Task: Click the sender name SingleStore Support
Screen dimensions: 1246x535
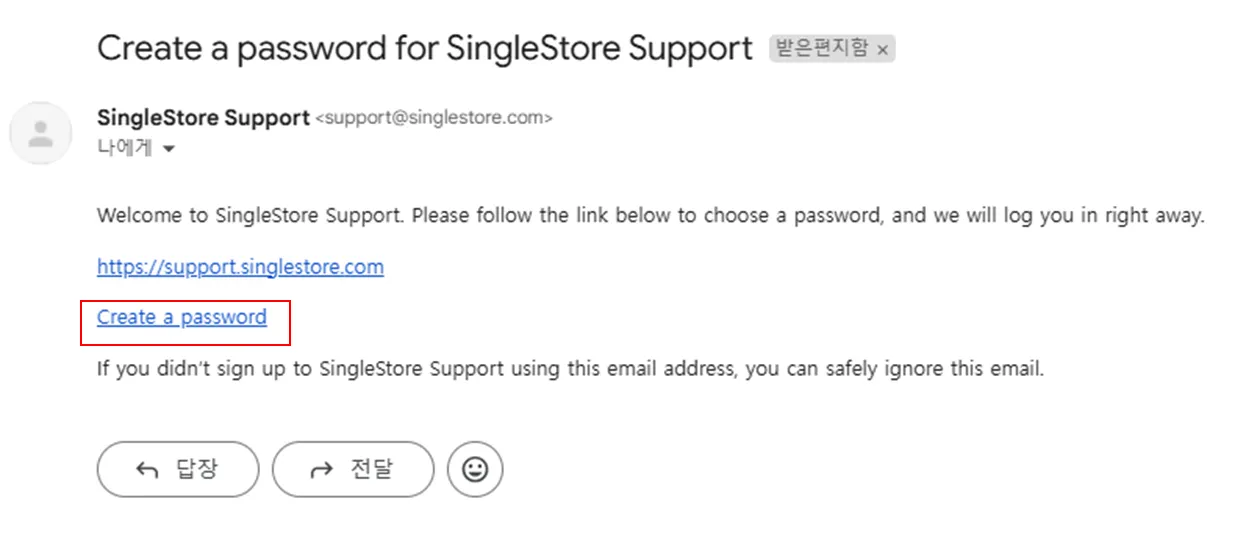Action: [203, 118]
